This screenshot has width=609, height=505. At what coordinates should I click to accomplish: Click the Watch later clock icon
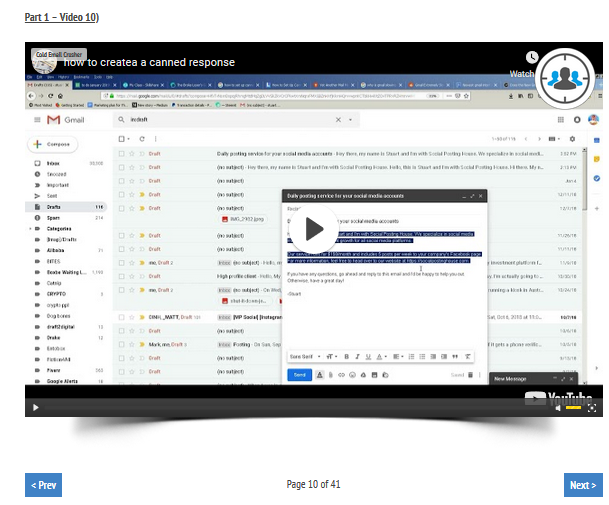point(532,57)
